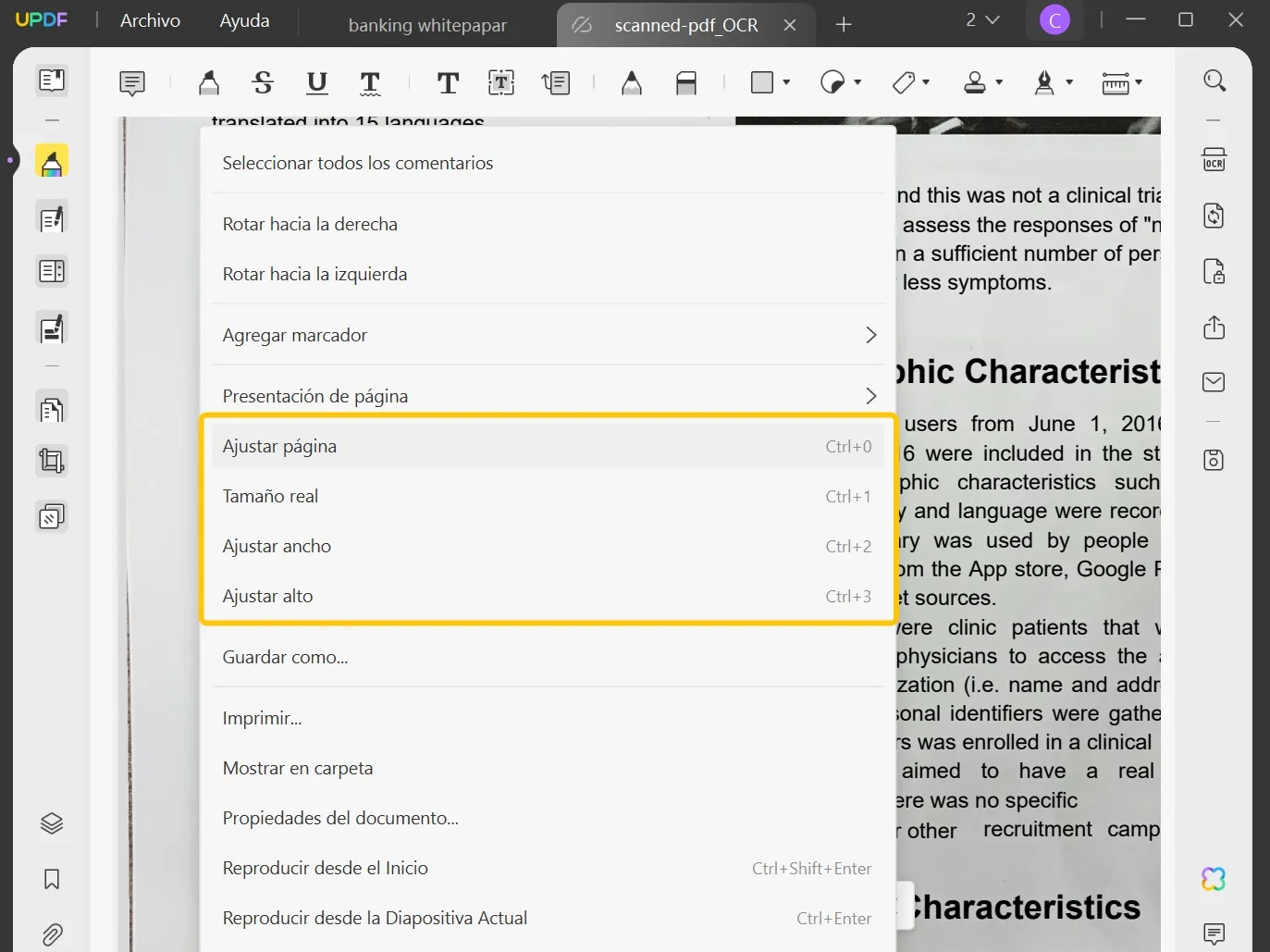This screenshot has height=952, width=1270.
Task: Open the Attachments paperclip icon
Action: pos(52,934)
